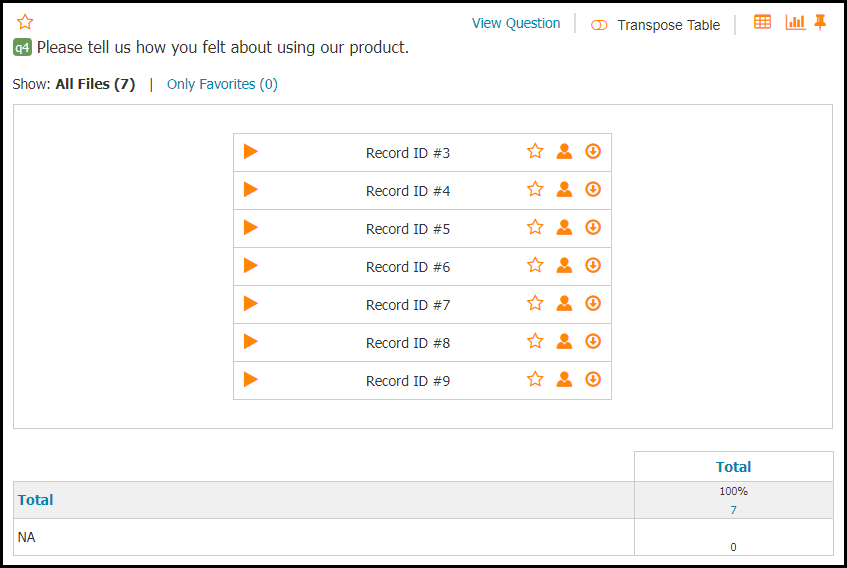Pin this question with pushpin icon
847x568 pixels.
pos(820,22)
